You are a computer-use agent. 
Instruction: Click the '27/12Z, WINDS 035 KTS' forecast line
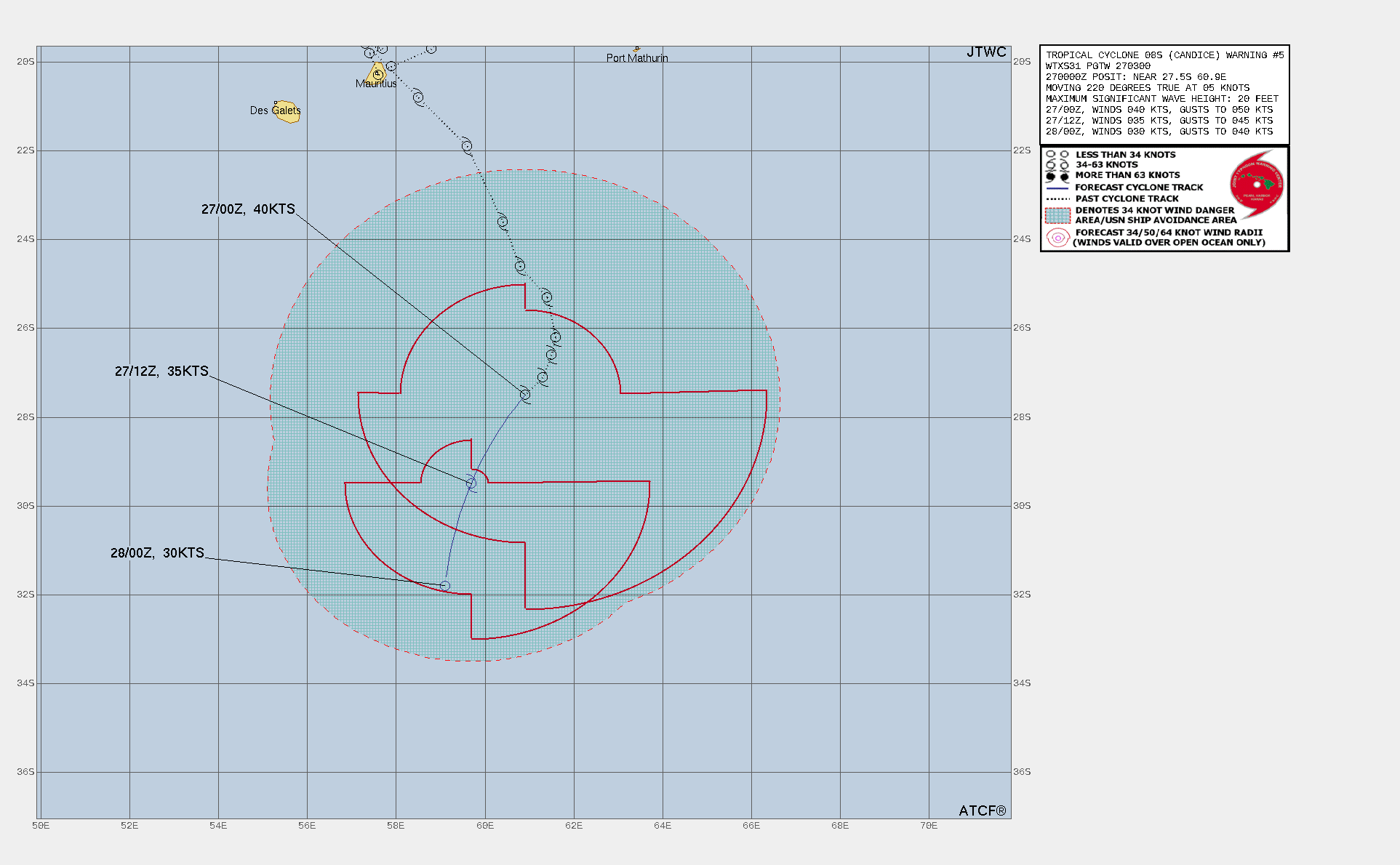(x=1159, y=121)
